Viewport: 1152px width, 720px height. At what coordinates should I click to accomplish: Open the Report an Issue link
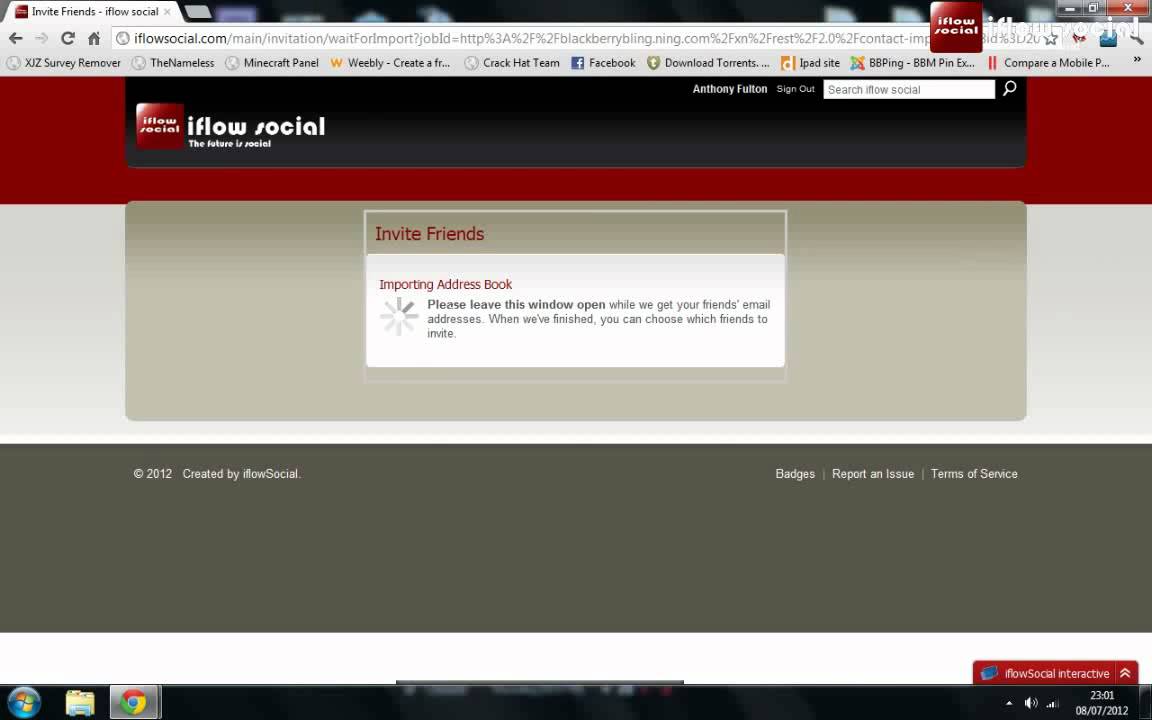(x=873, y=474)
